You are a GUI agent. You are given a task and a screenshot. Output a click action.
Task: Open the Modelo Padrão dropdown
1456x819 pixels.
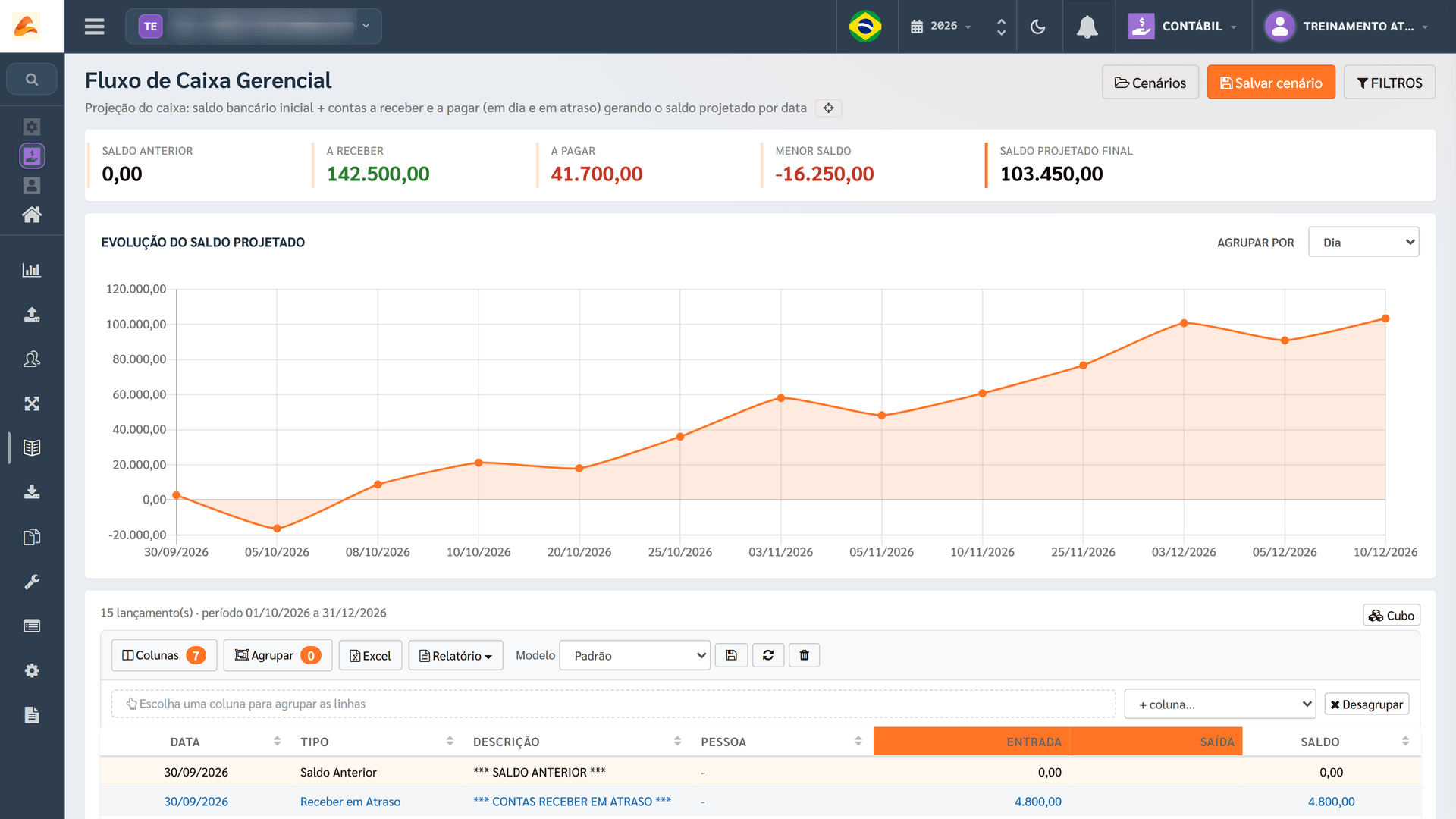[635, 655]
